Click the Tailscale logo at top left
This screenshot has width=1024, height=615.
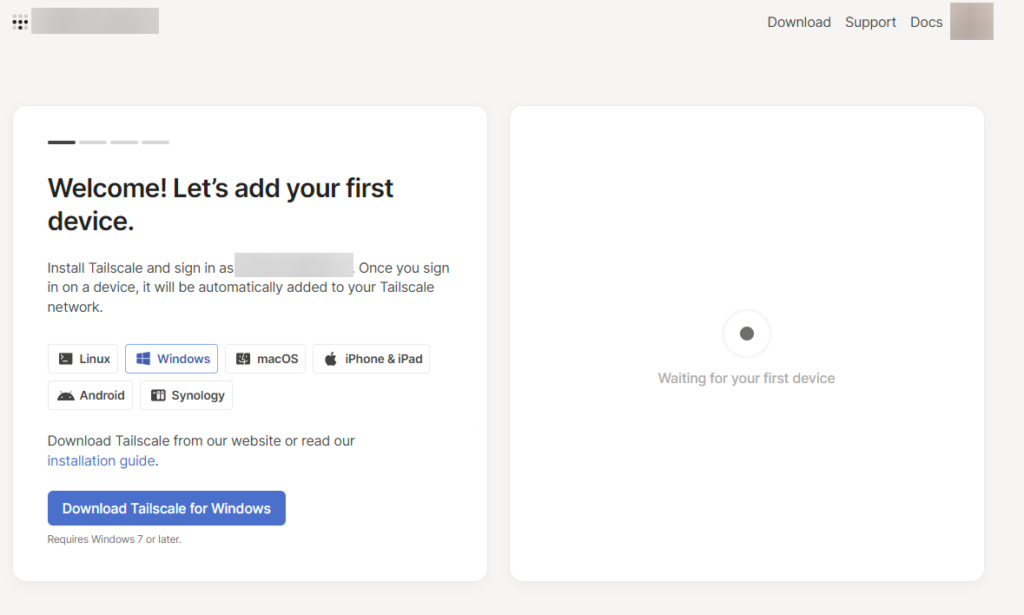(x=95, y=21)
